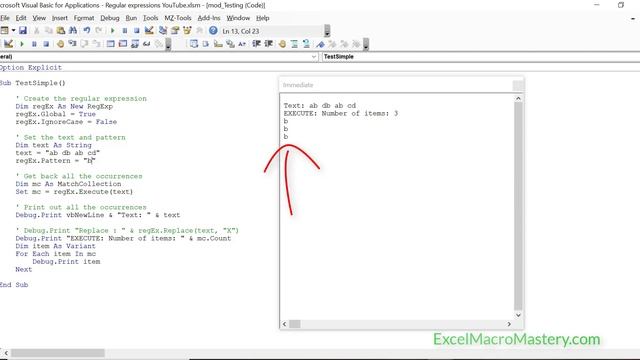Open the Add-Ins menu
Image resolution: width=640 pixels, height=360 pixels.
point(209,18)
